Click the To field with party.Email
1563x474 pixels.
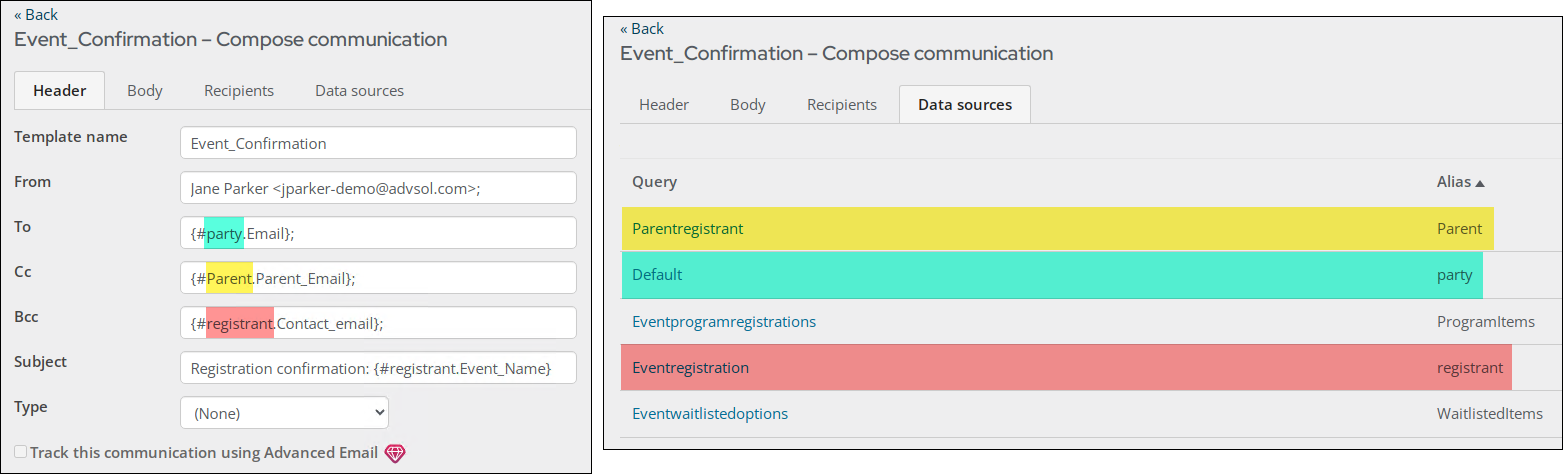(378, 232)
